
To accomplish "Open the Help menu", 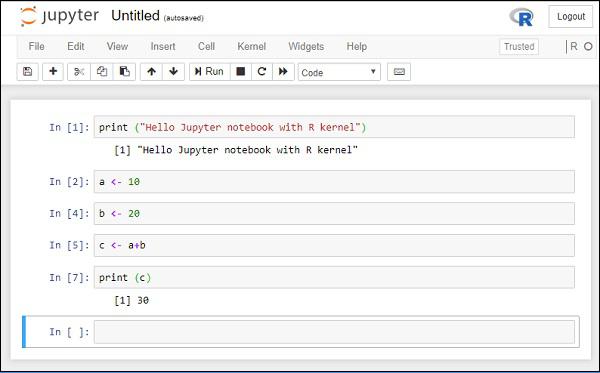I will tap(357, 46).
